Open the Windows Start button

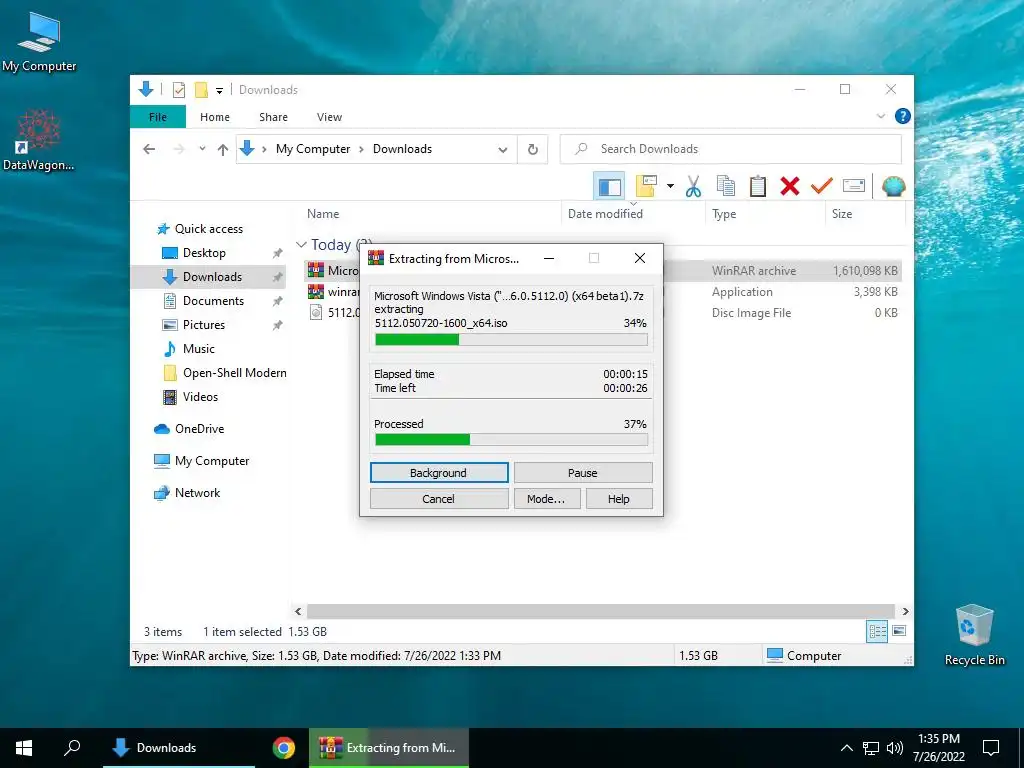[24, 748]
